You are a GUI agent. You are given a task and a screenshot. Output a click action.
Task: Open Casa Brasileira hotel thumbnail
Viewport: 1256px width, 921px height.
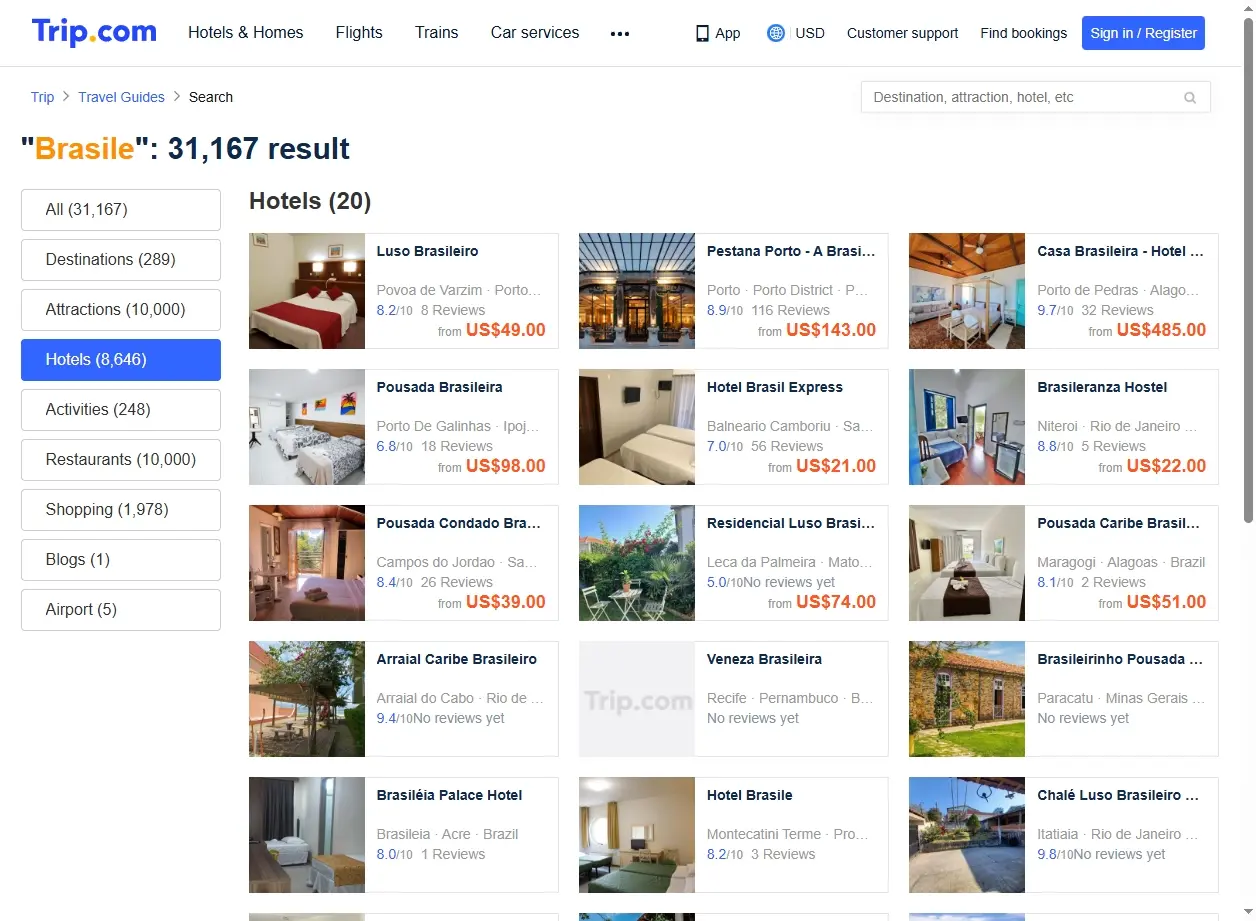pos(967,291)
